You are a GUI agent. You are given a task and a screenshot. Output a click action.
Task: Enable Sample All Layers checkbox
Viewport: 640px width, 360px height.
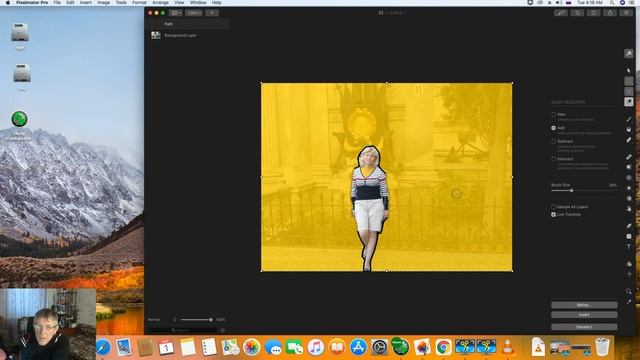point(553,207)
